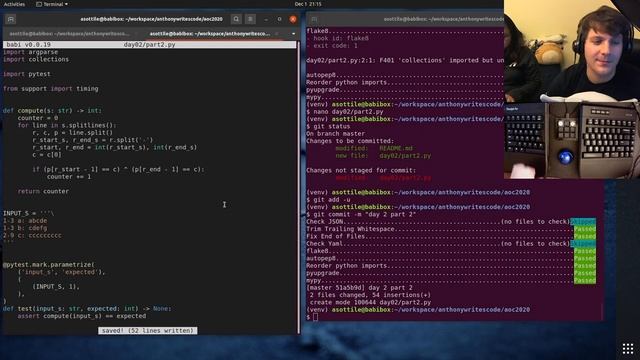The image size is (640, 360).
Task: Open the Terminal app menu in top bar
Action: pos(52,4)
